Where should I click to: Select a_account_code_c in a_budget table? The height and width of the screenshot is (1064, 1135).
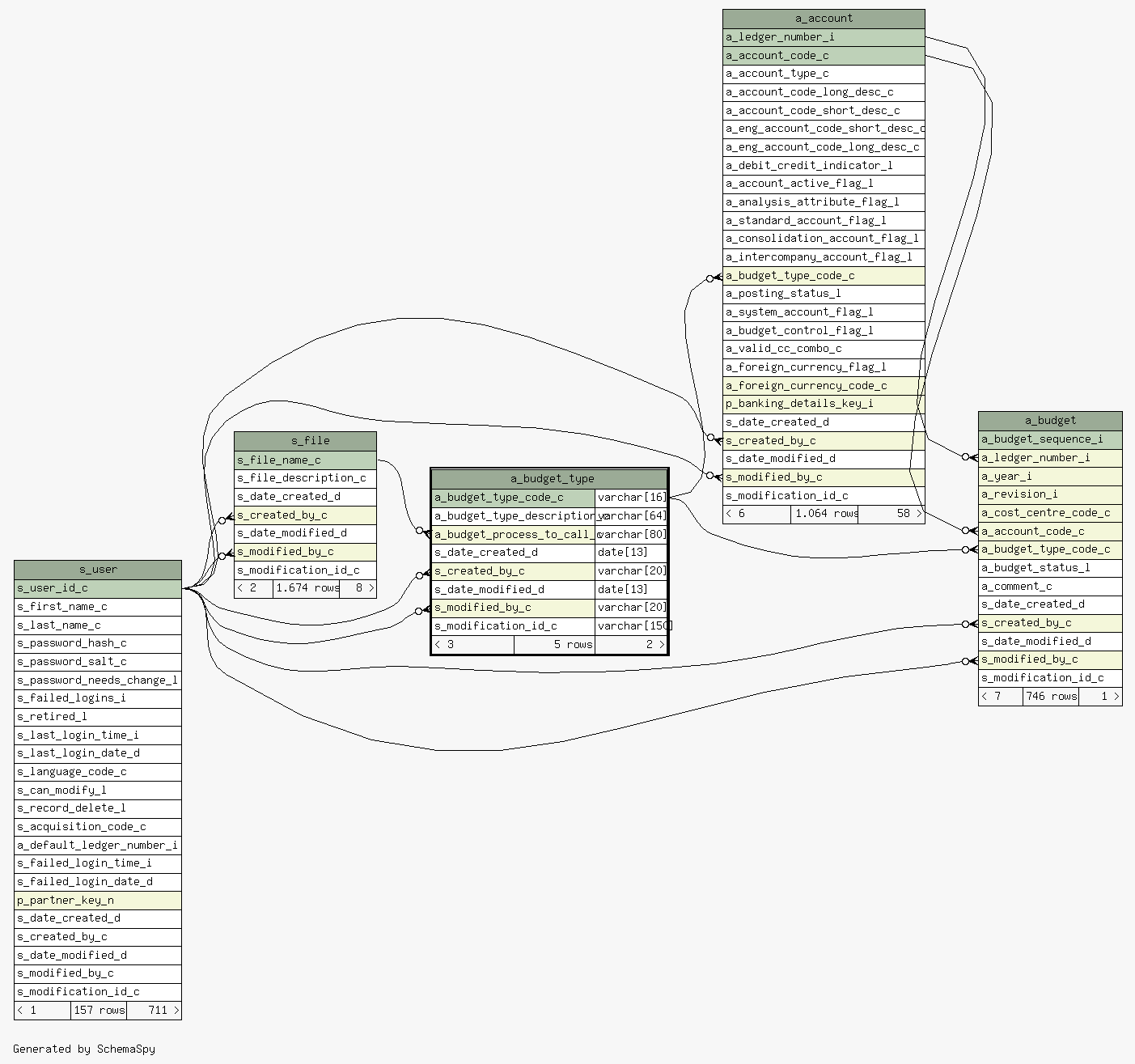tap(1050, 532)
